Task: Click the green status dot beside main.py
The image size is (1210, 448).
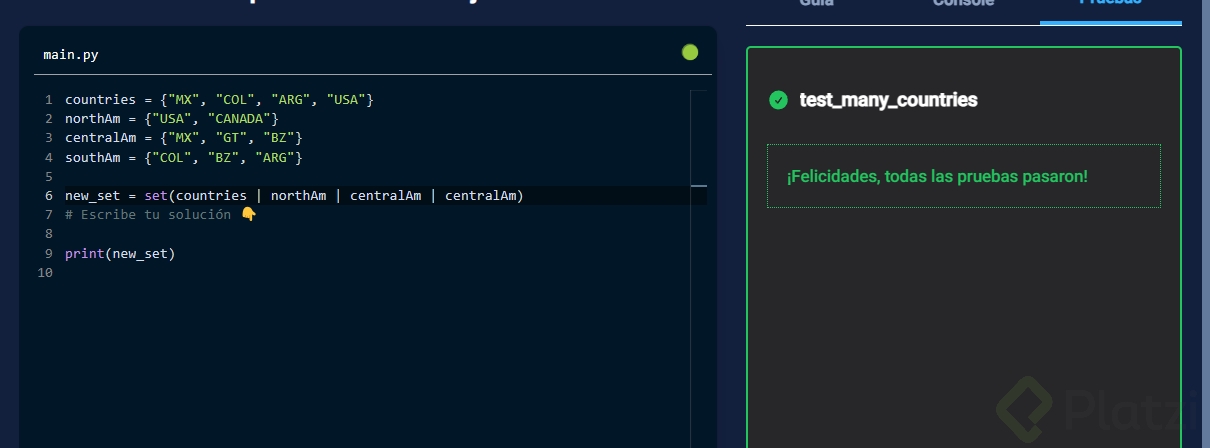Action: 690,53
